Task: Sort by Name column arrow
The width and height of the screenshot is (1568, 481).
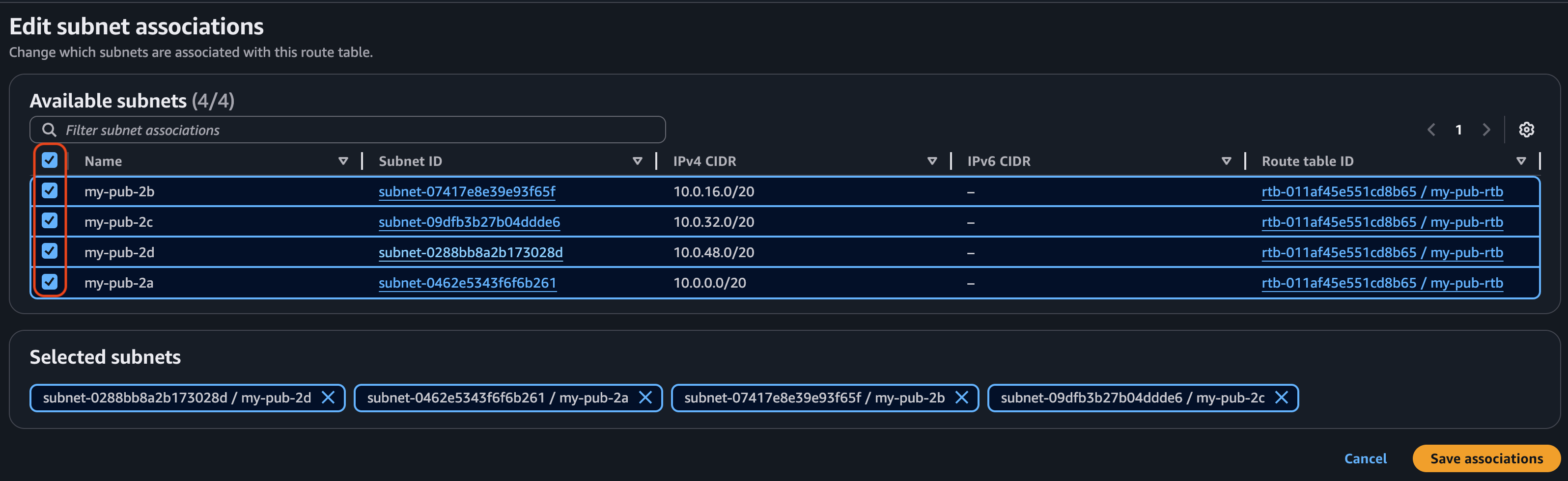Action: tap(343, 161)
